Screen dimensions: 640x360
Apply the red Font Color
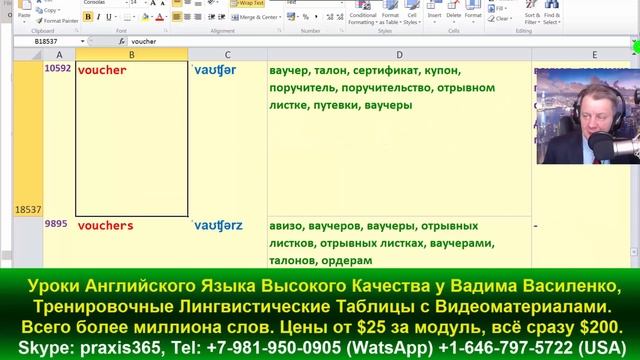coord(160,17)
